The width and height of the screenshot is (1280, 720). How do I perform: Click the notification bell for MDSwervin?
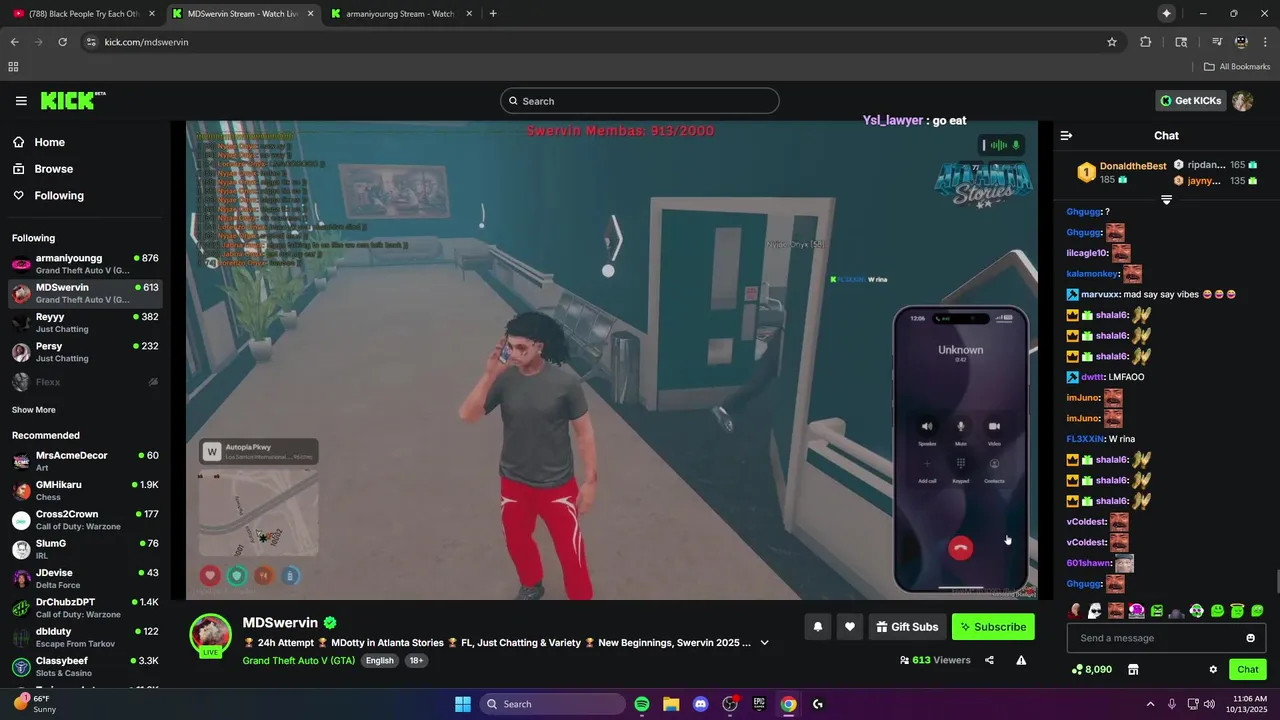817,627
